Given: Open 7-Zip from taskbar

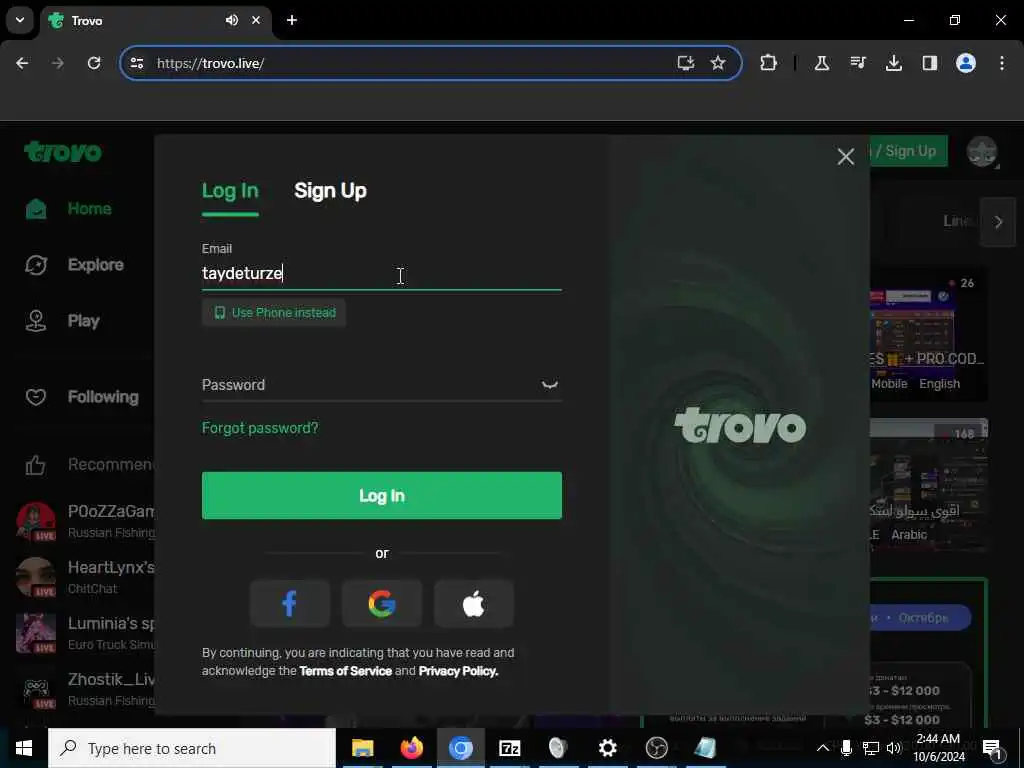Looking at the screenshot, I should [509, 748].
